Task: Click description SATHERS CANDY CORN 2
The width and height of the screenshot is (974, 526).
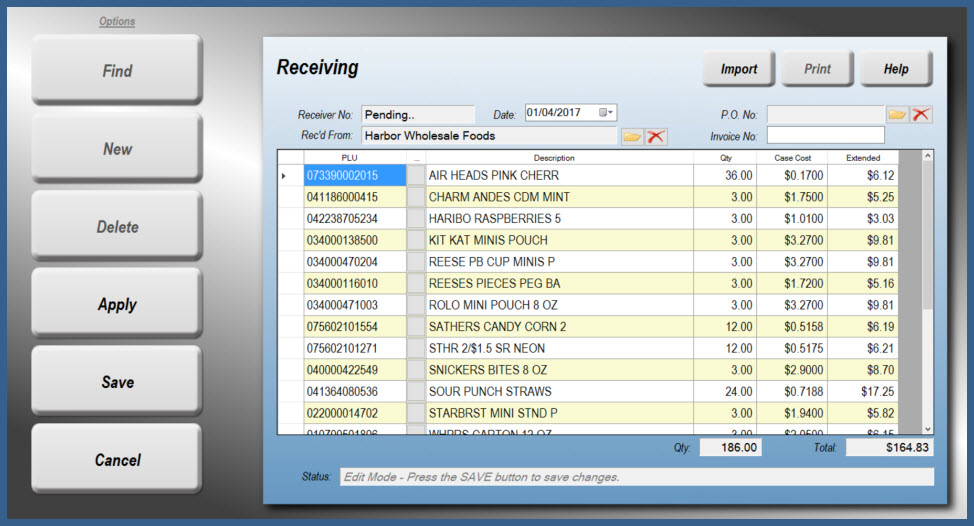Action: click(560, 327)
